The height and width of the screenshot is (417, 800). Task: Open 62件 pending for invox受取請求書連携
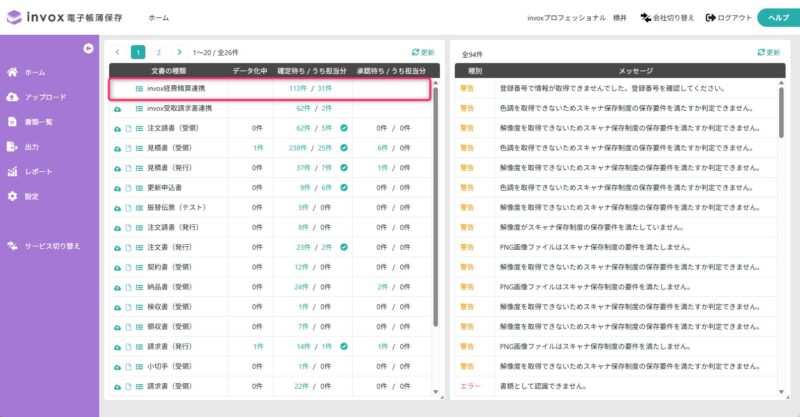tap(303, 108)
